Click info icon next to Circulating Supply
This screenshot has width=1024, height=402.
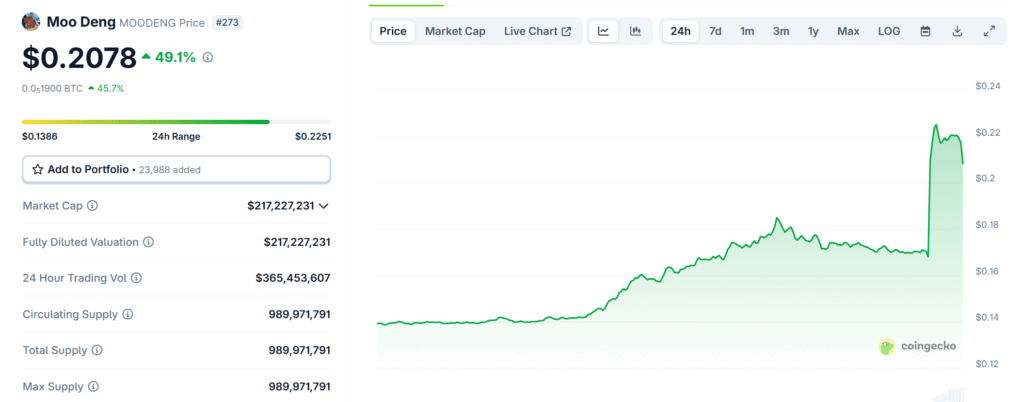[128, 314]
